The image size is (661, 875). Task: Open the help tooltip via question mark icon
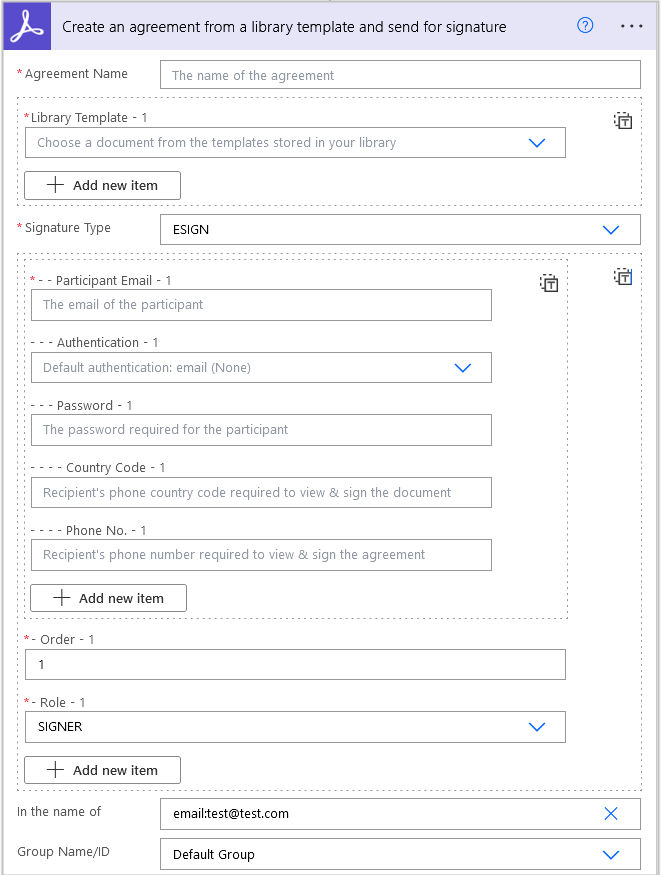tap(585, 26)
